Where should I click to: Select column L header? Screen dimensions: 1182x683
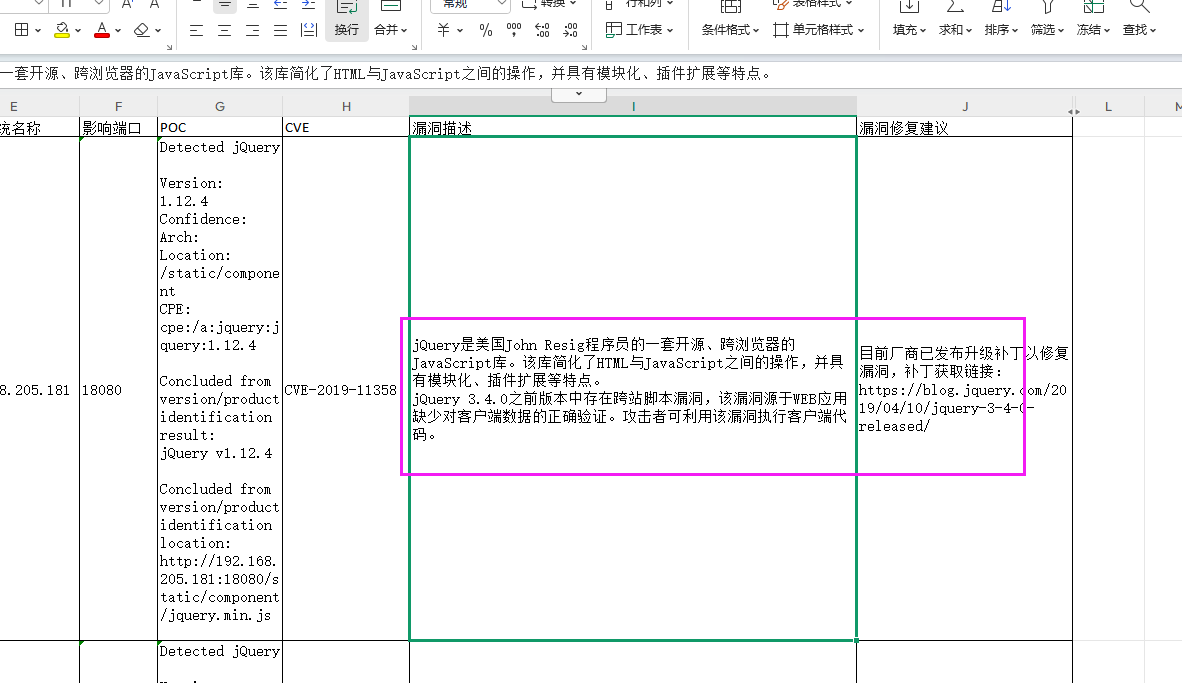pos(1108,106)
